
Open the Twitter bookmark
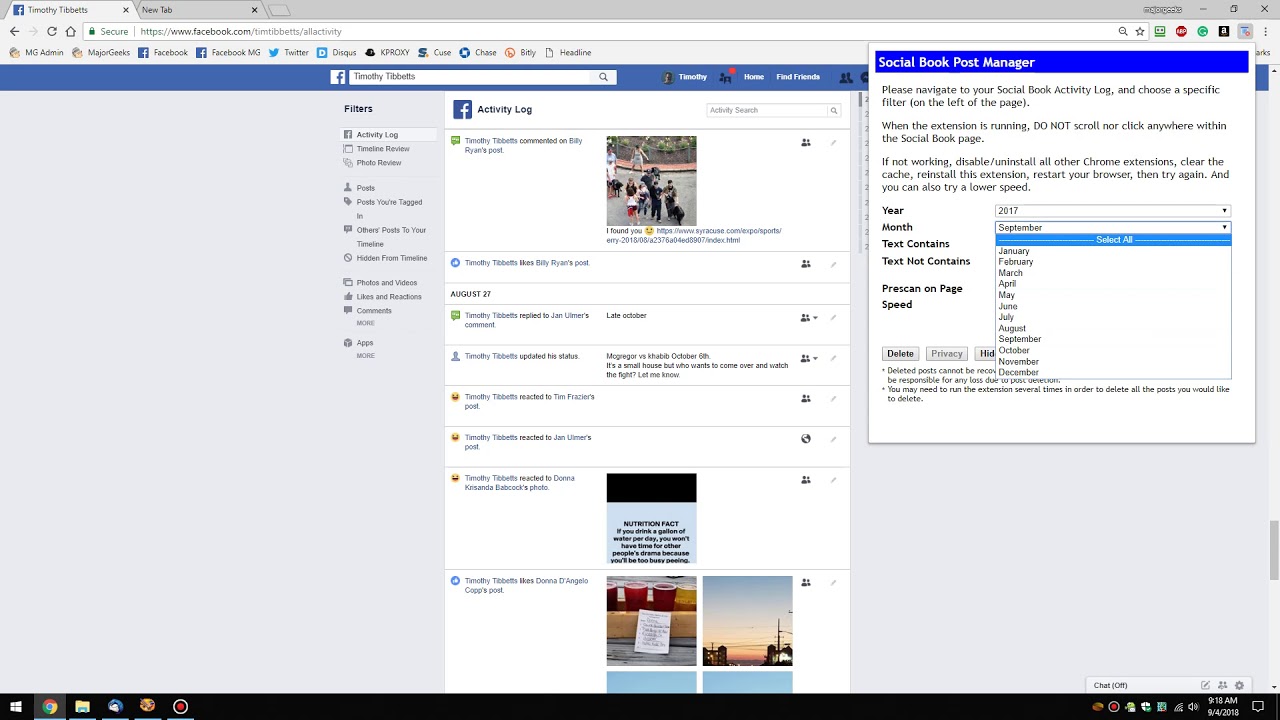(288, 53)
